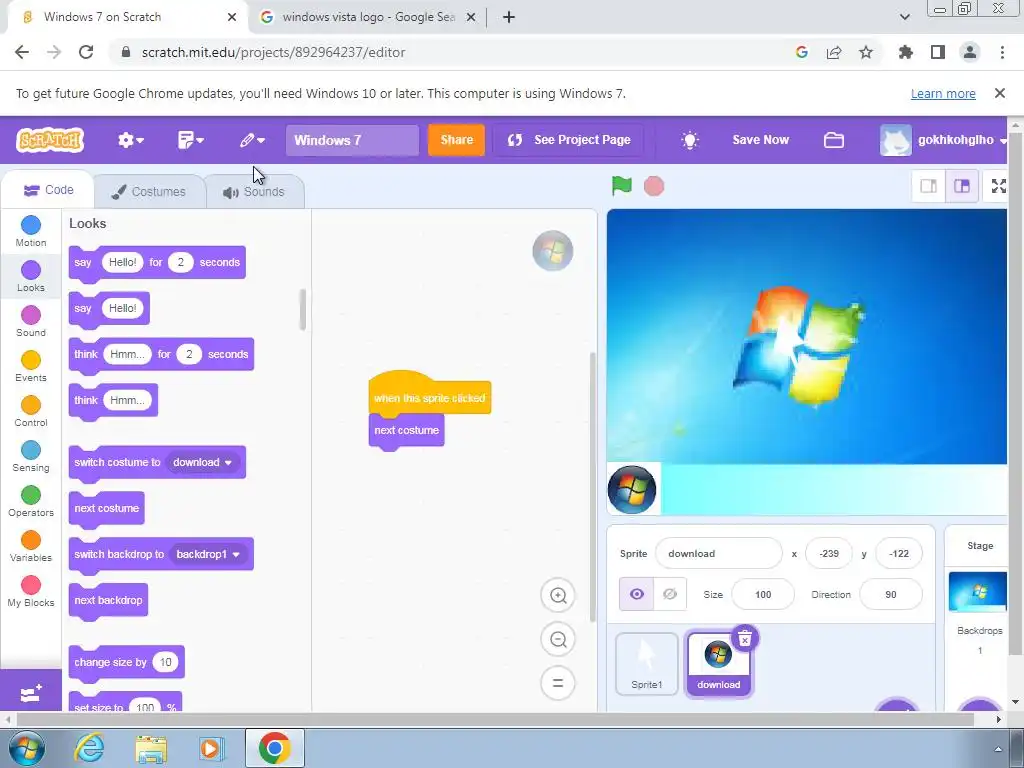This screenshot has height=768, width=1024.
Task: Click the Share button
Action: click(456, 140)
